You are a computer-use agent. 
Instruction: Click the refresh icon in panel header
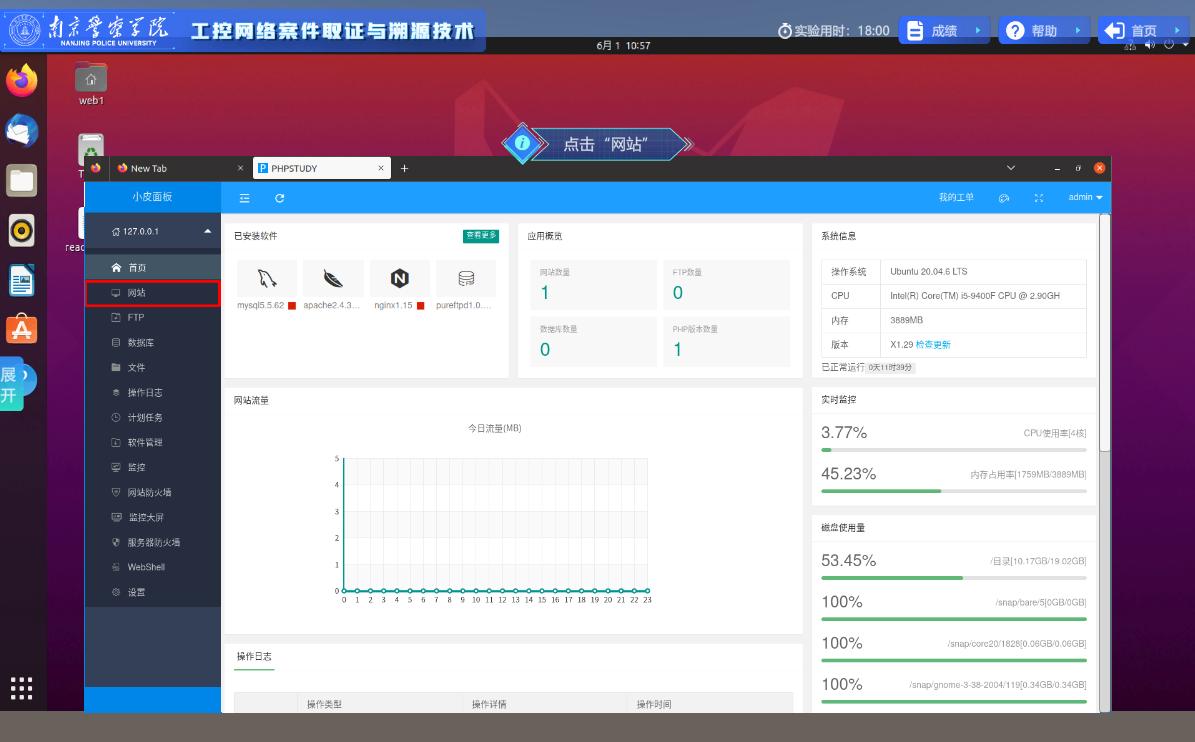[280, 198]
